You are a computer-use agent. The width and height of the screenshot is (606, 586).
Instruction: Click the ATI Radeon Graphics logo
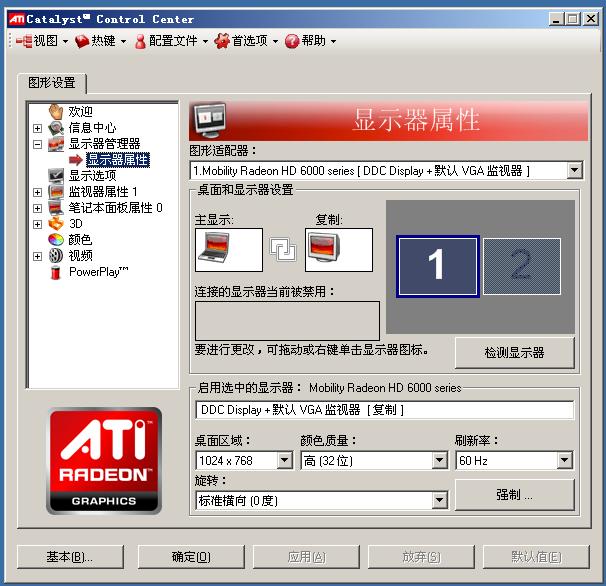pyautogui.click(x=104, y=461)
